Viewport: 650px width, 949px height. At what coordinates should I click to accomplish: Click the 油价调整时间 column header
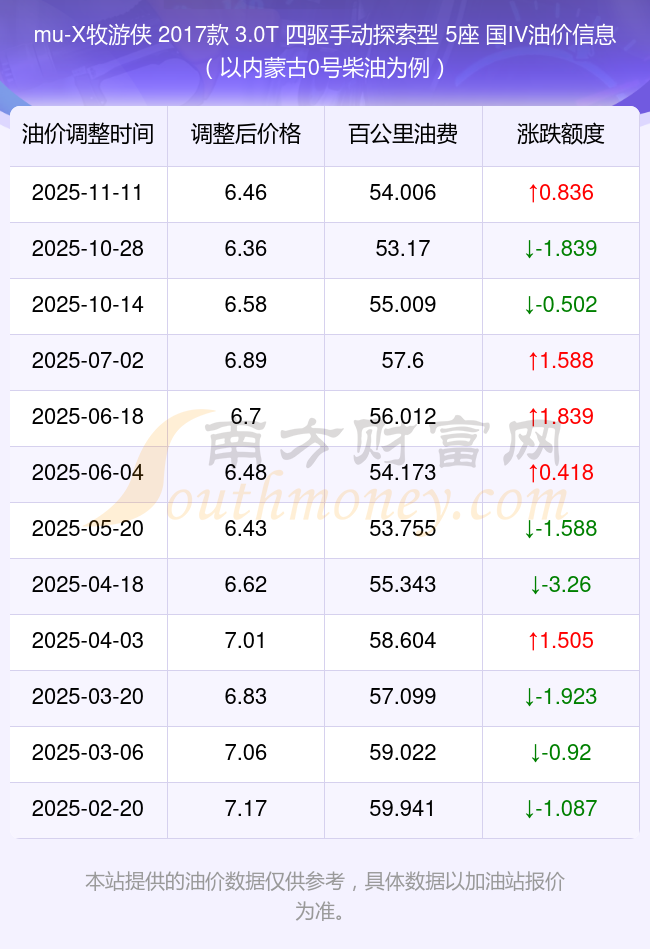(88, 134)
